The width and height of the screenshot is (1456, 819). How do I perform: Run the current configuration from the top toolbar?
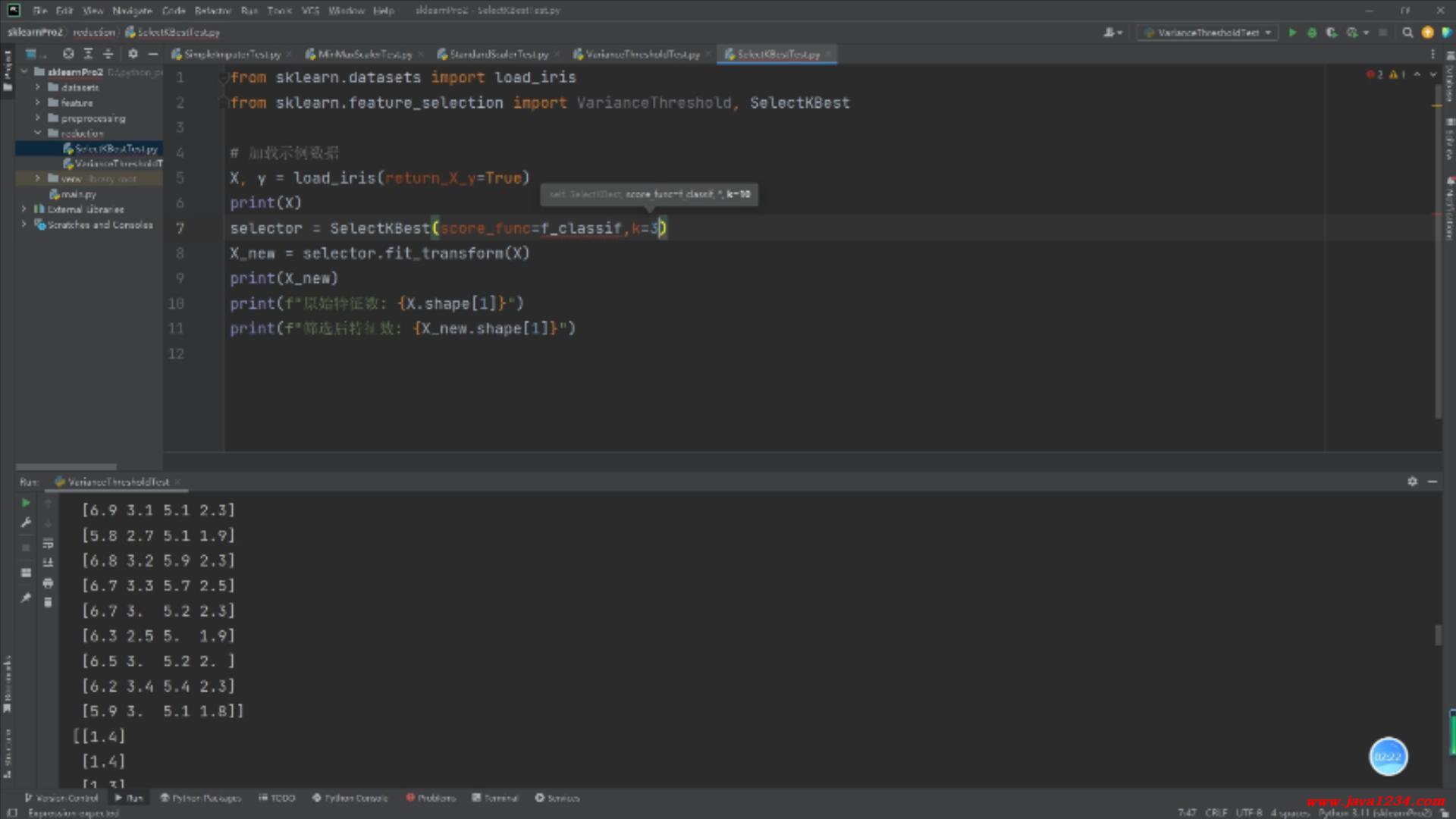tap(1292, 33)
